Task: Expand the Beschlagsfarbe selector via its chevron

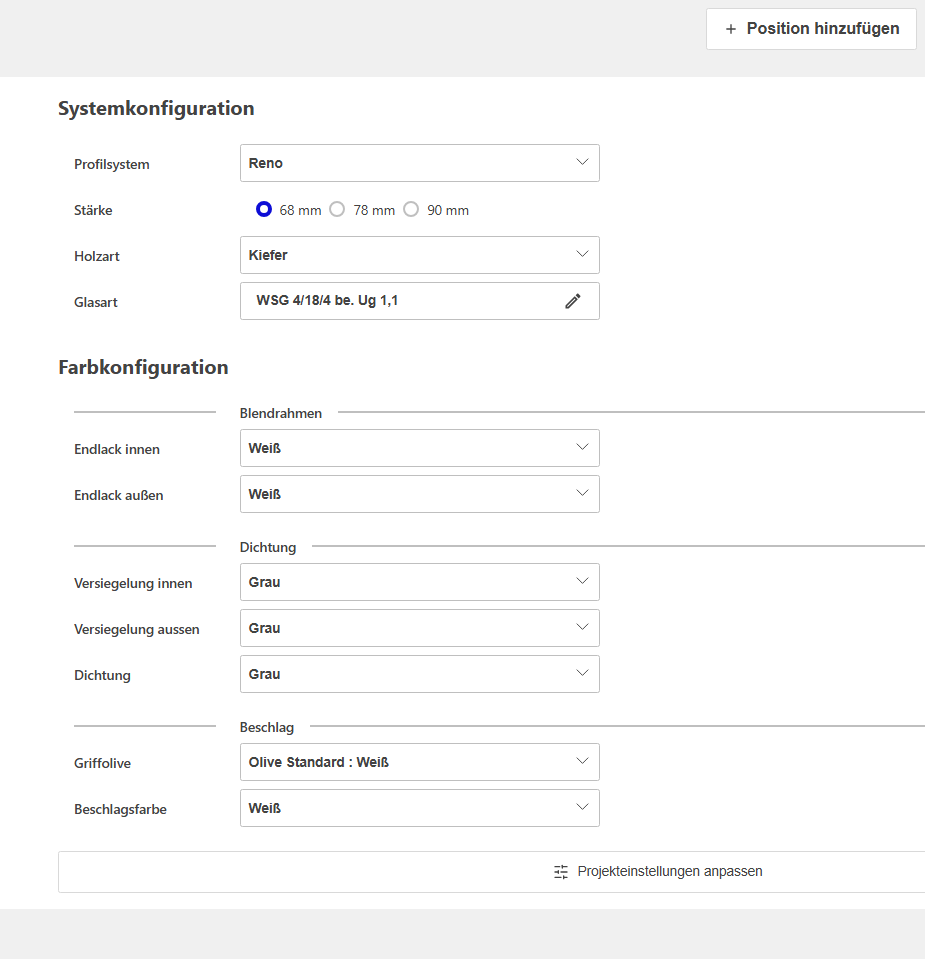Action: tap(581, 807)
